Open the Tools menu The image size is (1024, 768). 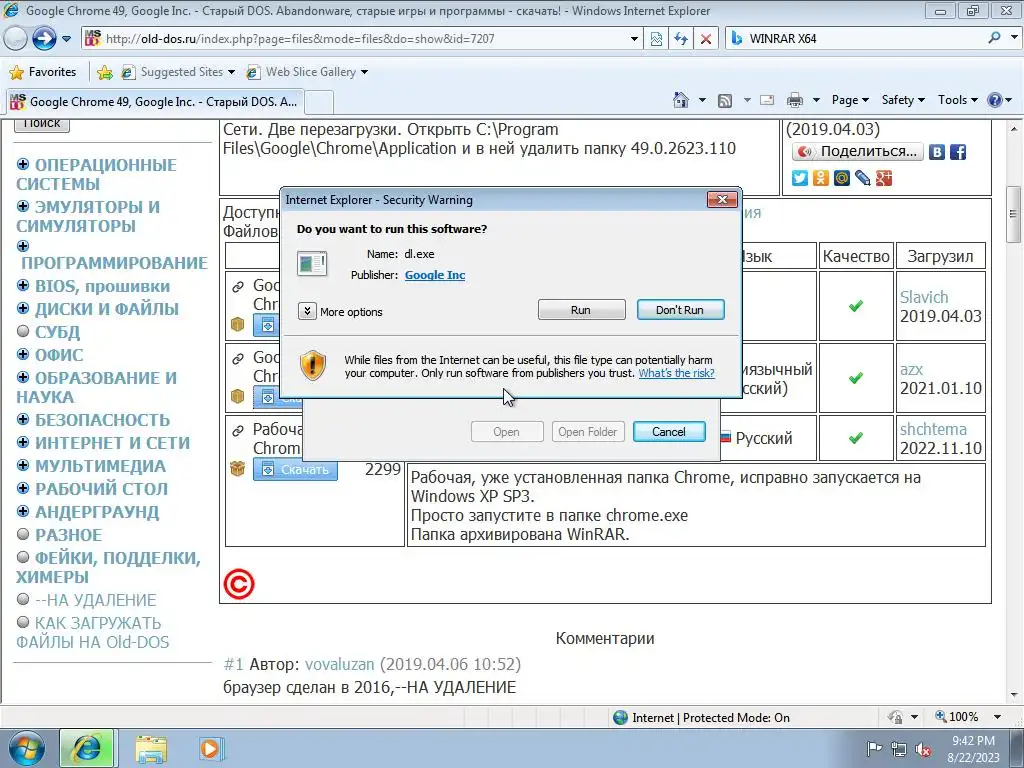click(957, 100)
